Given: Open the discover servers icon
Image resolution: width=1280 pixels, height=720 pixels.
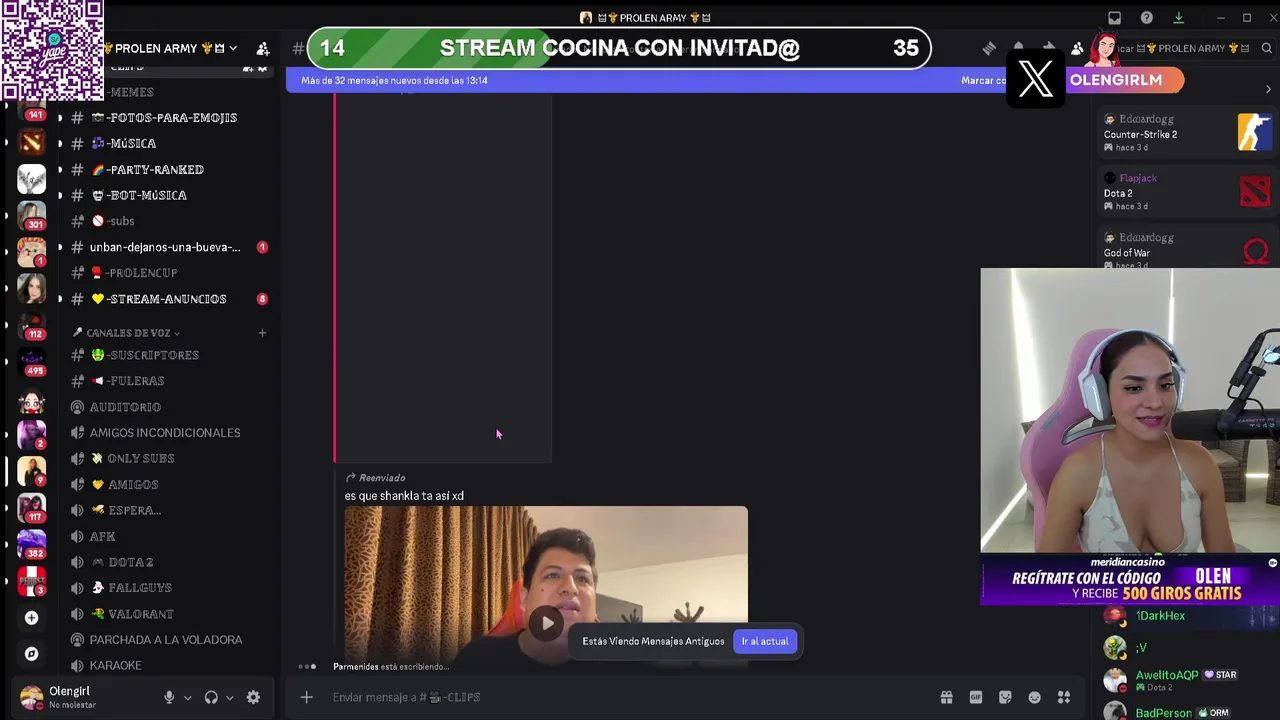Looking at the screenshot, I should pyautogui.click(x=31, y=654).
